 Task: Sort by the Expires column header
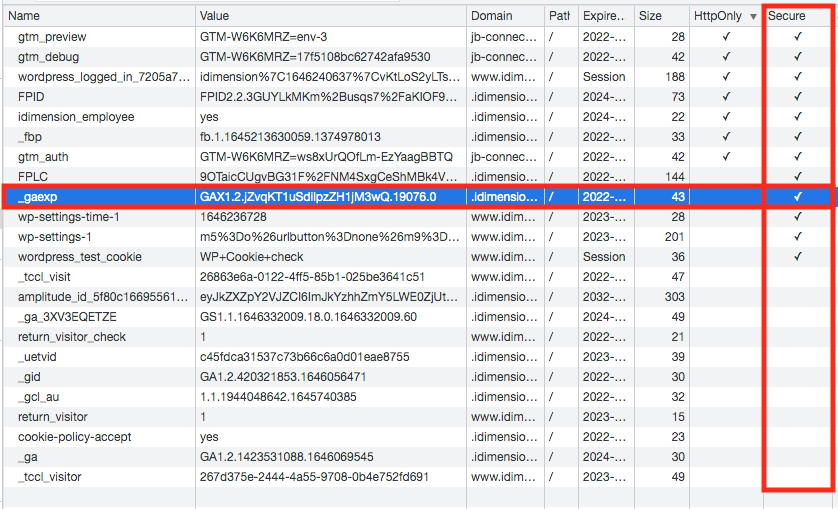(x=606, y=16)
